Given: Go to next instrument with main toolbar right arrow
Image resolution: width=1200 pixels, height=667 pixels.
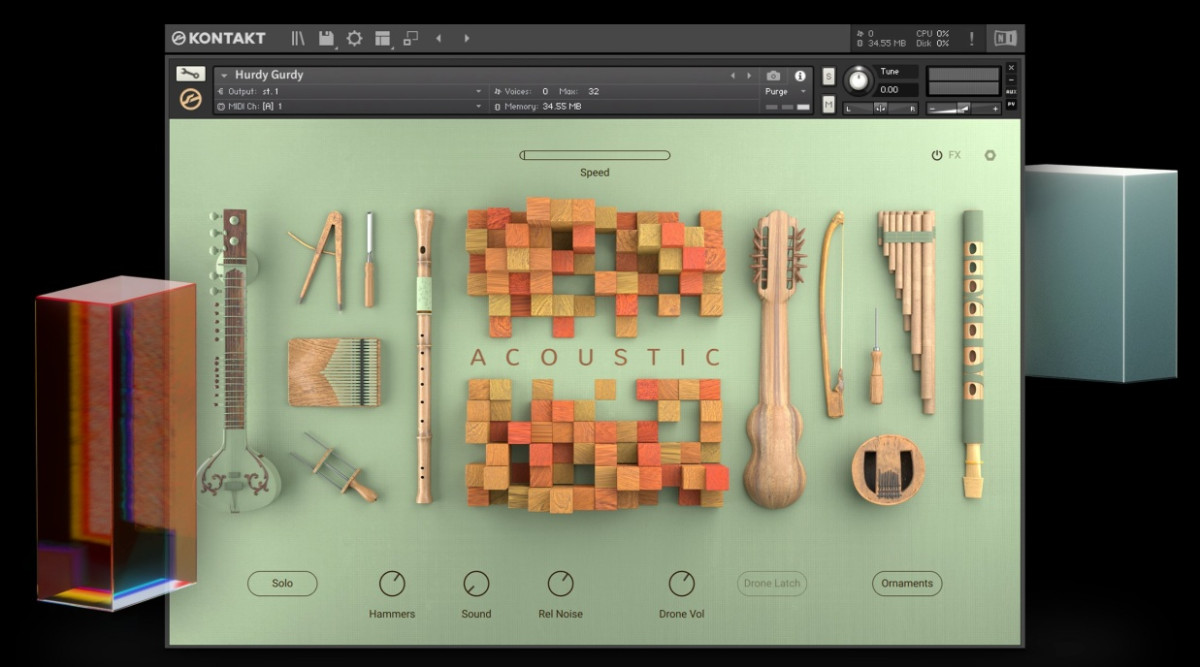Looking at the screenshot, I should [x=466, y=39].
